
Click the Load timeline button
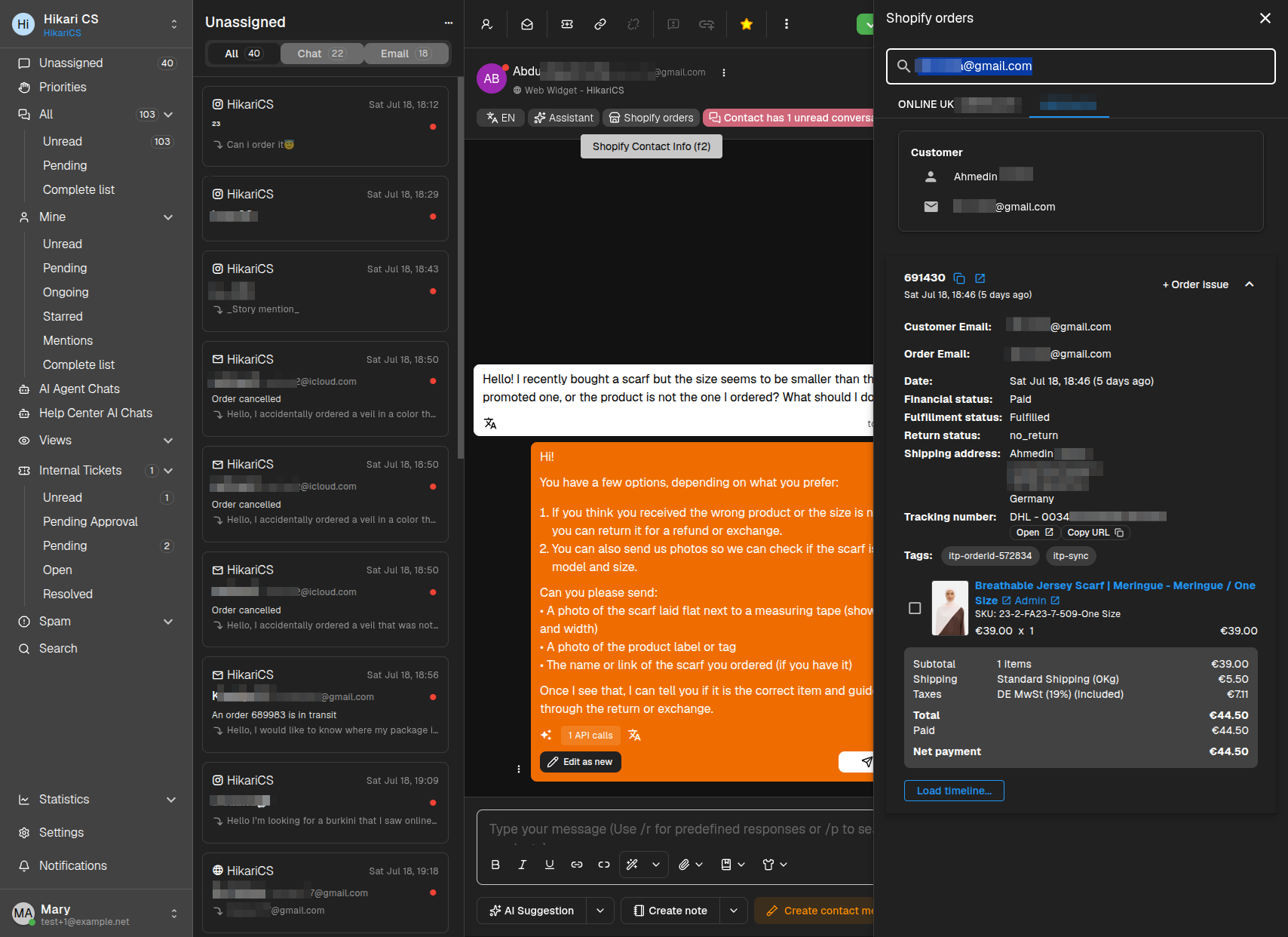(x=954, y=791)
